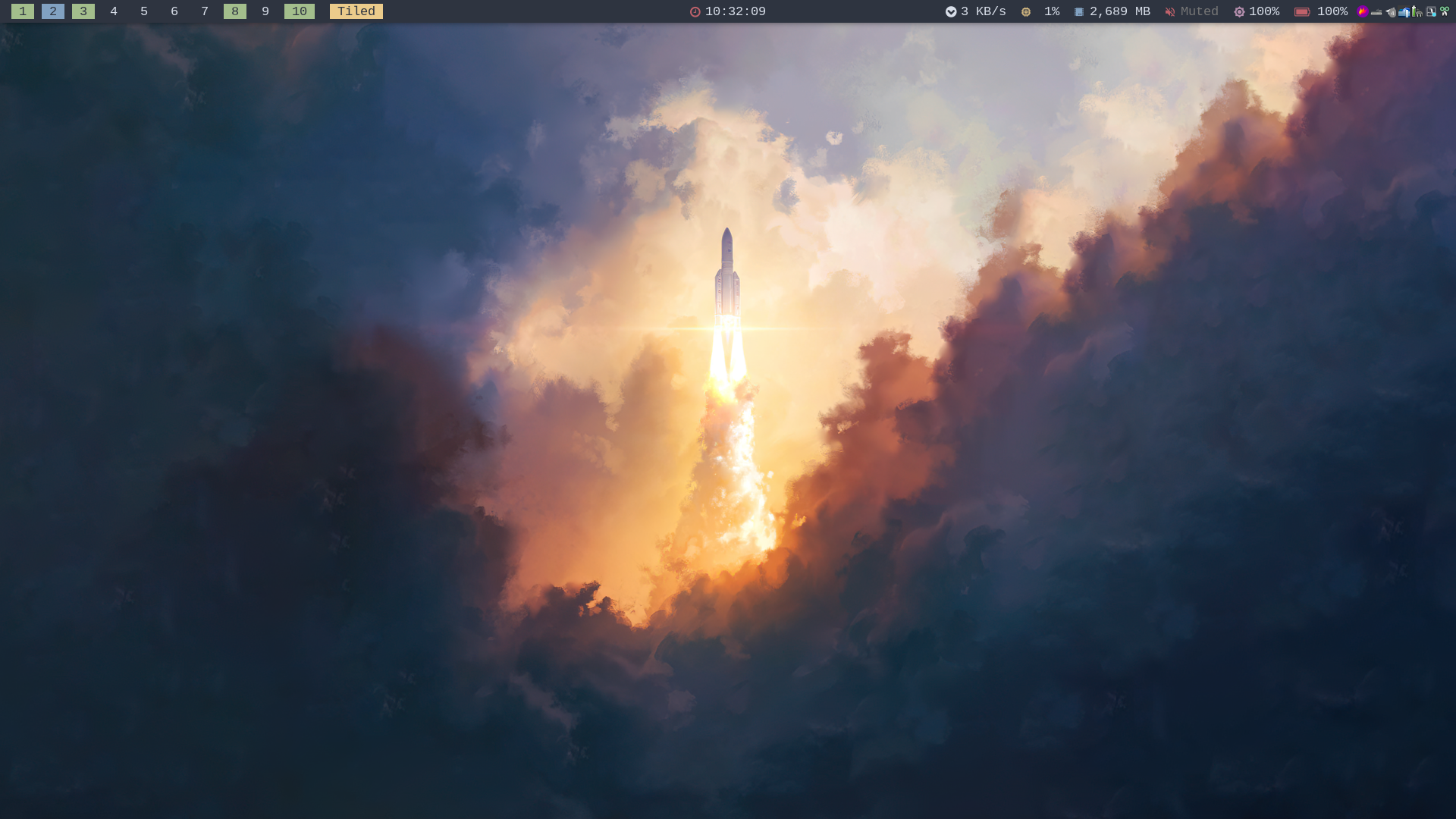This screenshot has height=819, width=1456.
Task: Click the CPU usage chip icon
Action: point(1026,11)
